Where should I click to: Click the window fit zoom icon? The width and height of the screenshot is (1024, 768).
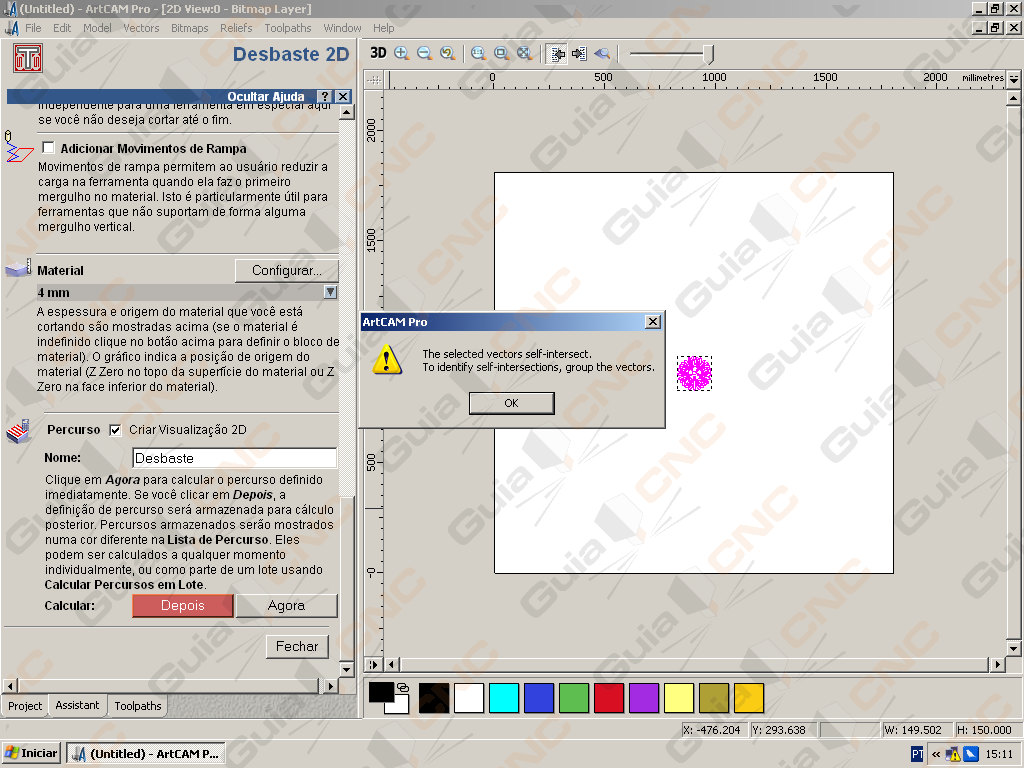(502, 54)
